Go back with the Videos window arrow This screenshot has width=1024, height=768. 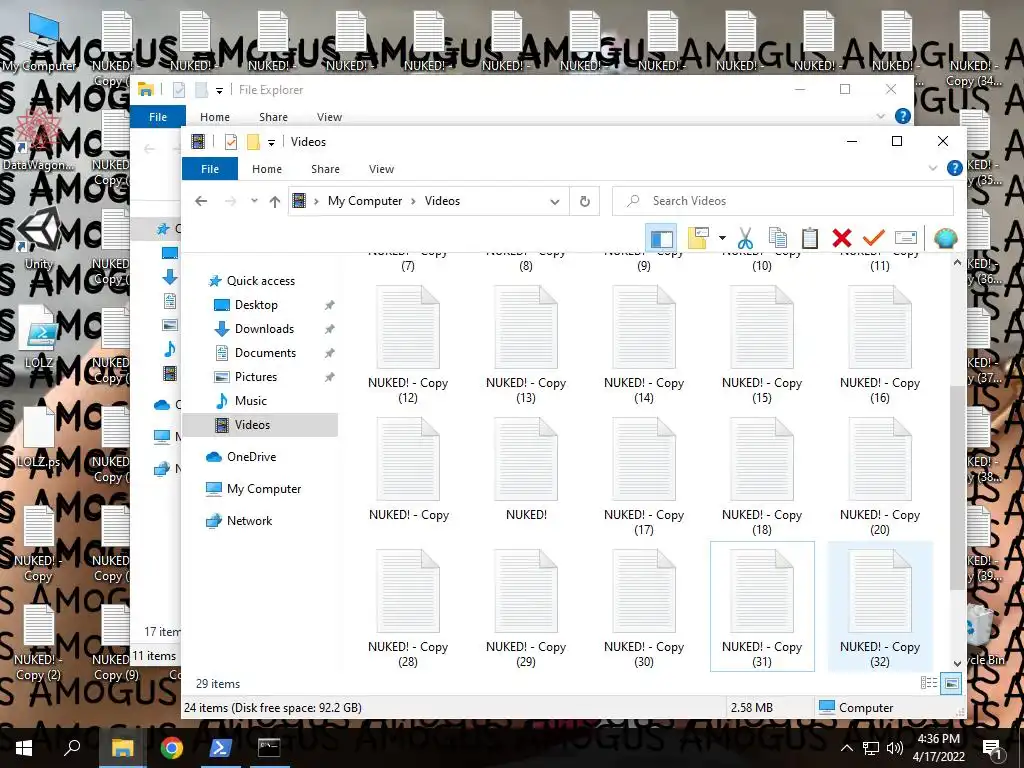click(201, 201)
